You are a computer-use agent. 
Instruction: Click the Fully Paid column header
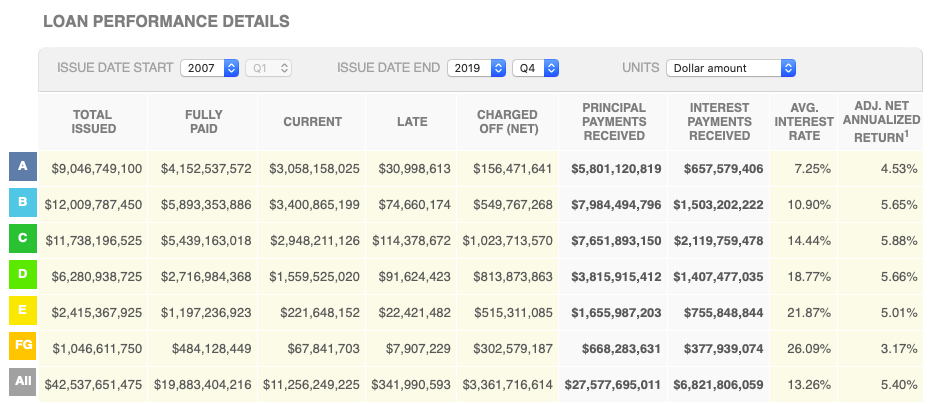[204, 122]
